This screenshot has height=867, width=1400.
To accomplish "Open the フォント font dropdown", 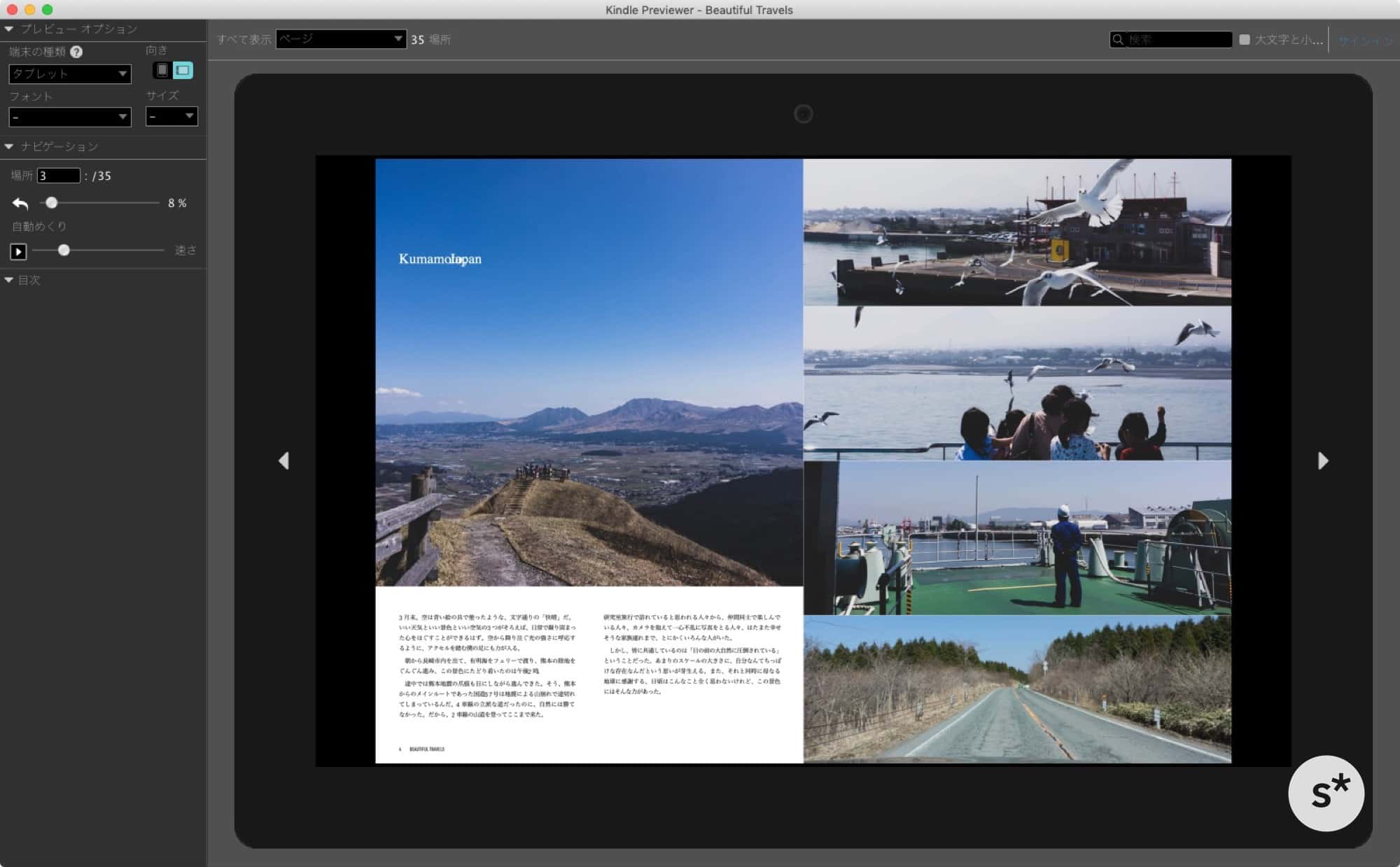I will point(69,117).
